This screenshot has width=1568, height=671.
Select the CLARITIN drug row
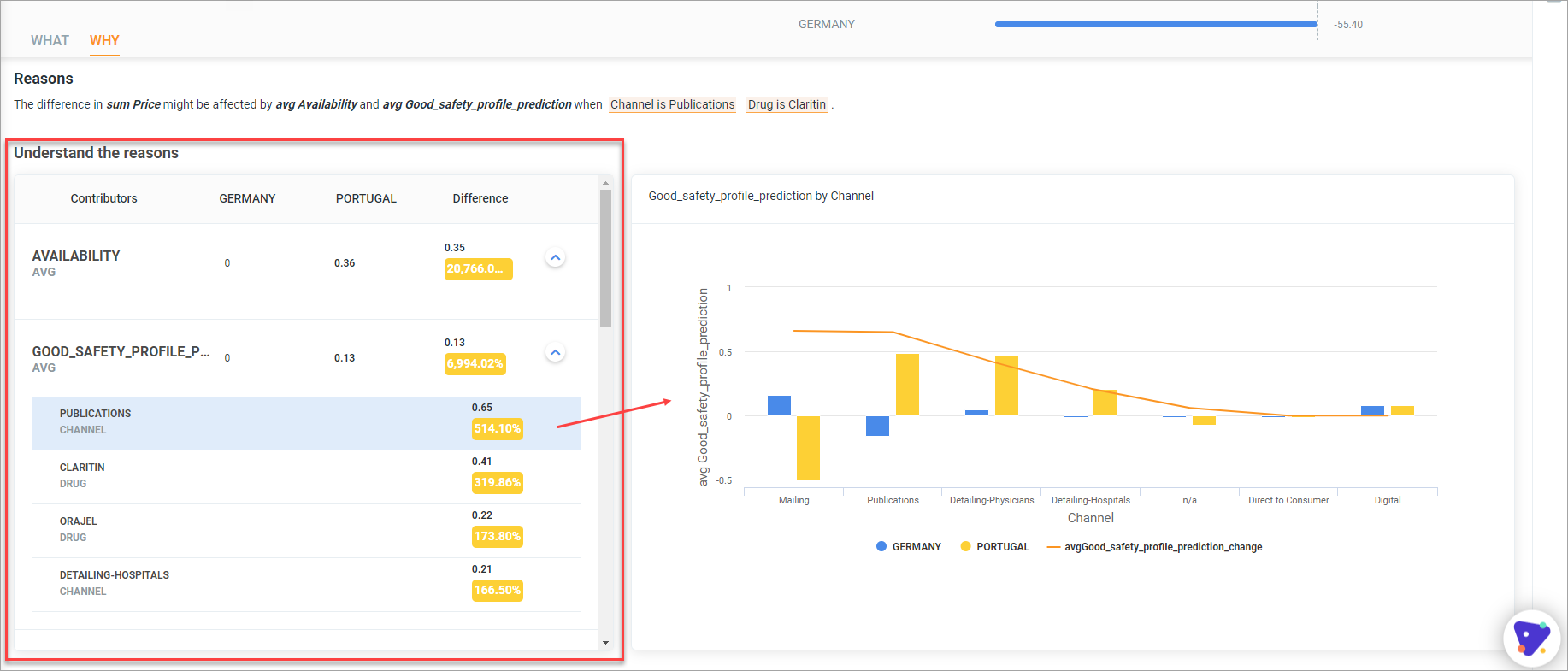pos(307,477)
